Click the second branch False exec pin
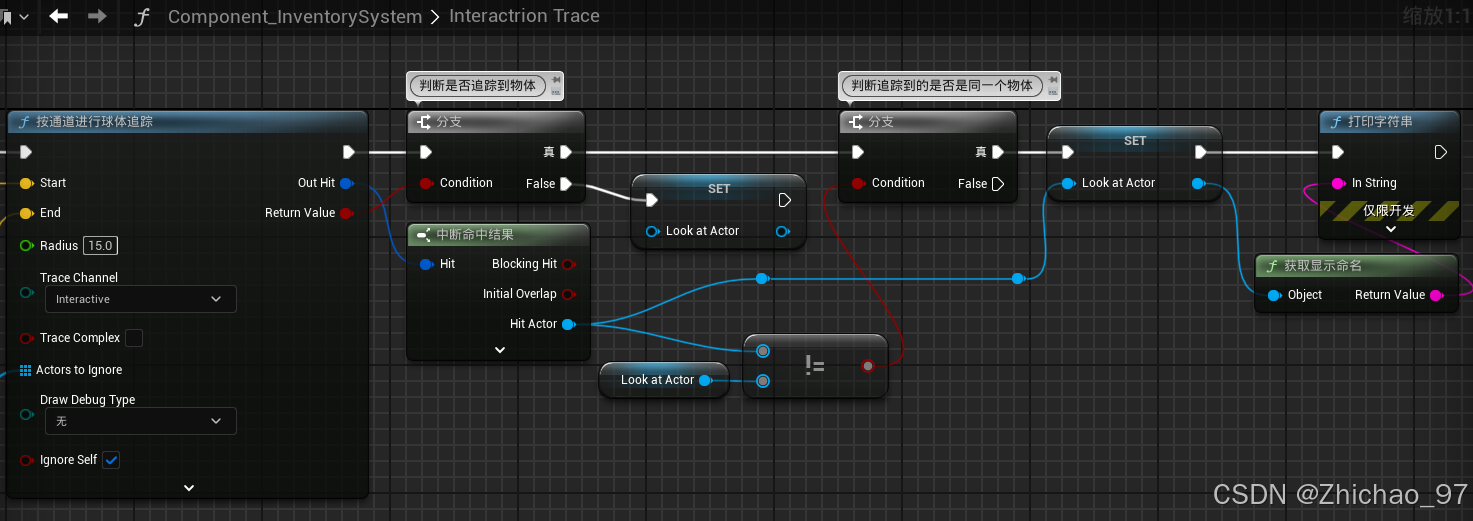 click(x=998, y=183)
